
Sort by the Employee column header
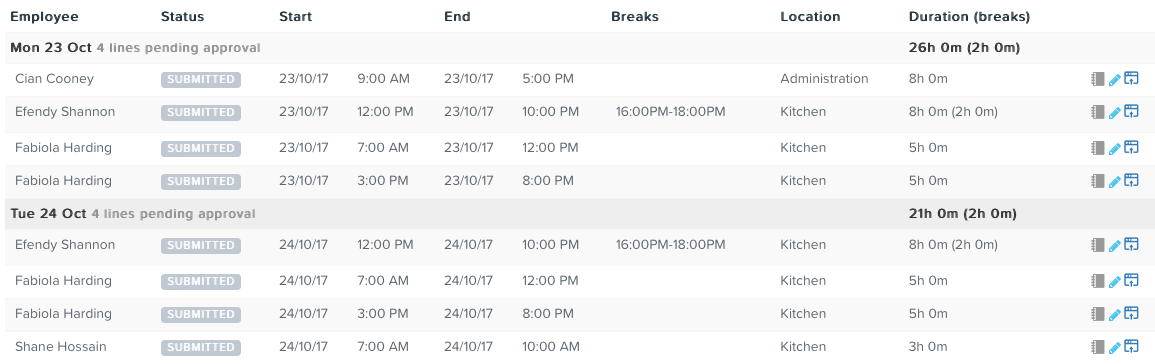pos(44,16)
